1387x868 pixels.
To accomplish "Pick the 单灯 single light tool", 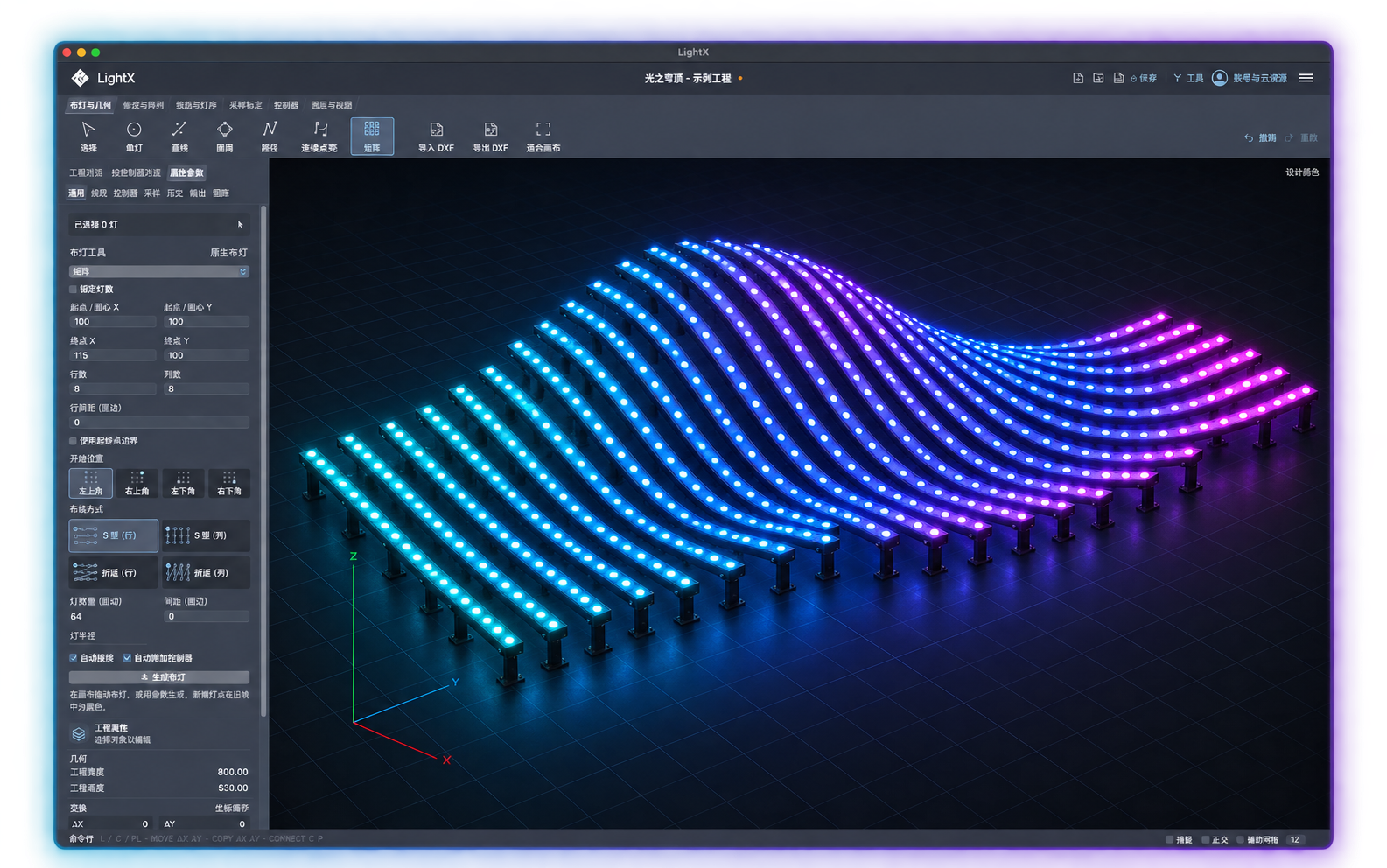I will pyautogui.click(x=134, y=136).
